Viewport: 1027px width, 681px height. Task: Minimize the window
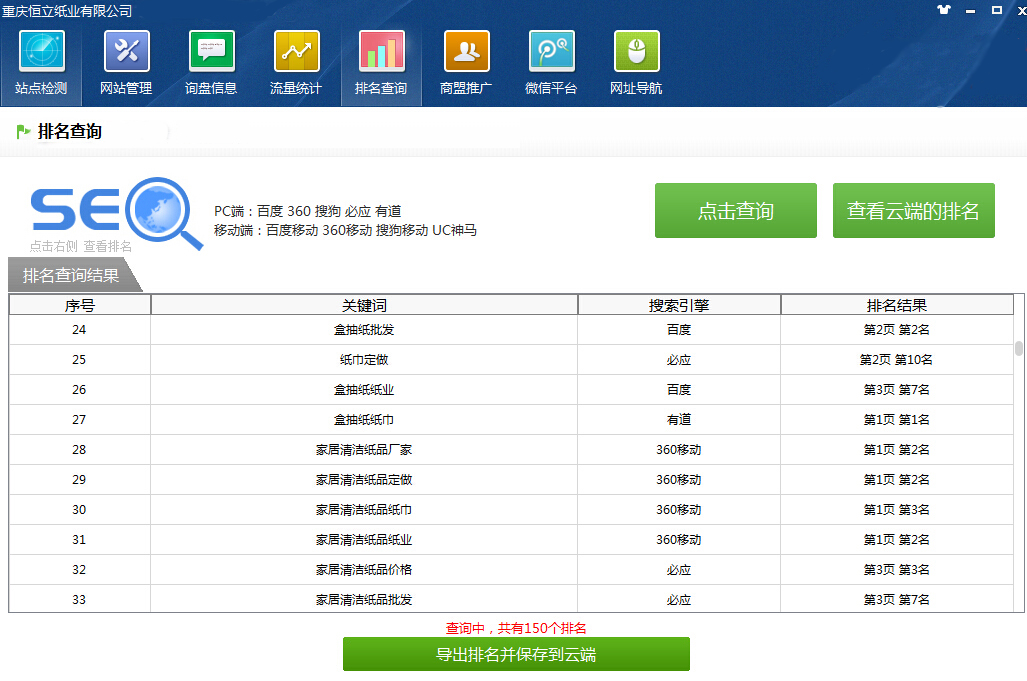coord(970,10)
